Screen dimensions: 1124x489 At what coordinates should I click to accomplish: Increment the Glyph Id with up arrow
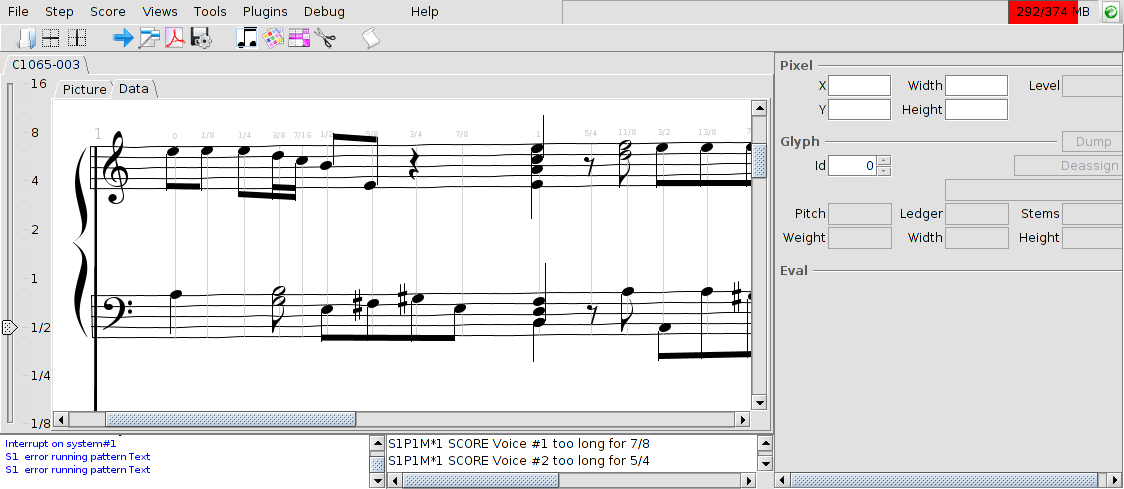(884, 161)
